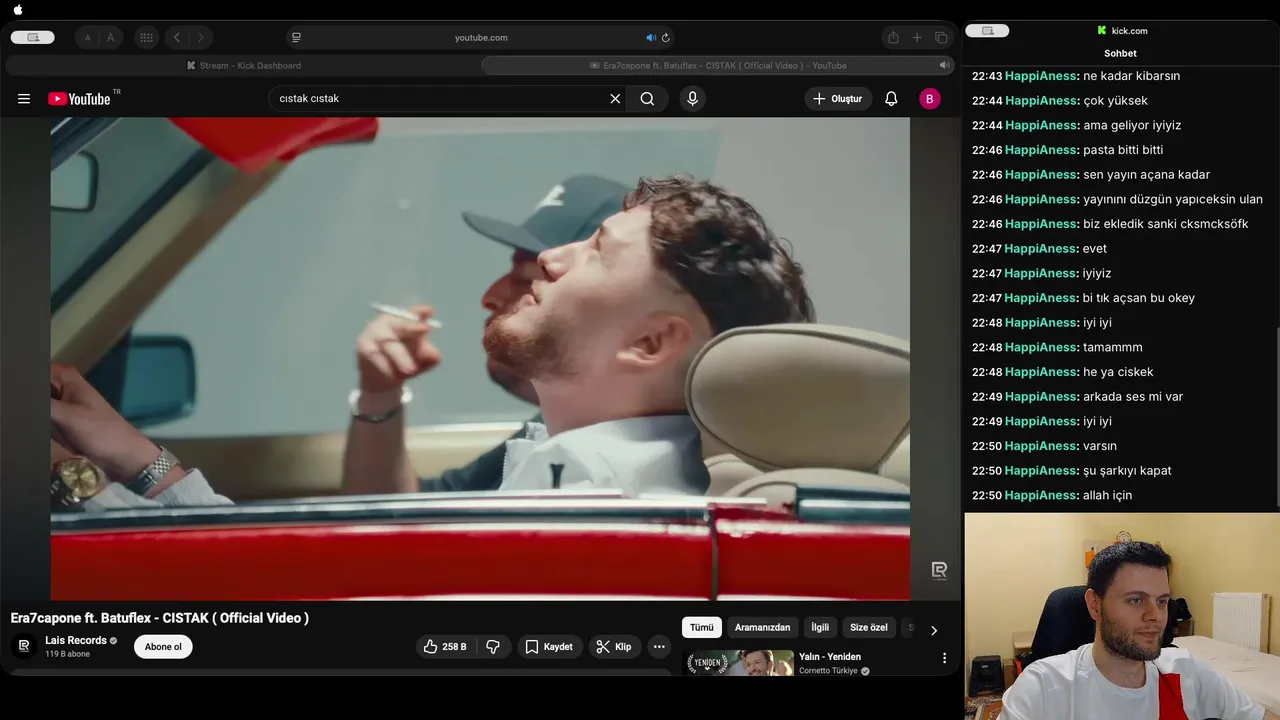The image size is (1280, 720).
Task: Subscribe with the Abone ol button
Action: (x=163, y=647)
